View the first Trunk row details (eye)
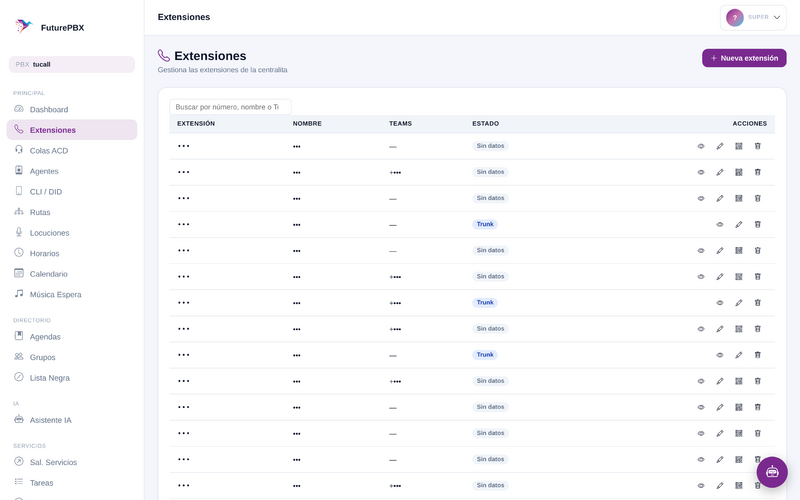 [719, 224]
